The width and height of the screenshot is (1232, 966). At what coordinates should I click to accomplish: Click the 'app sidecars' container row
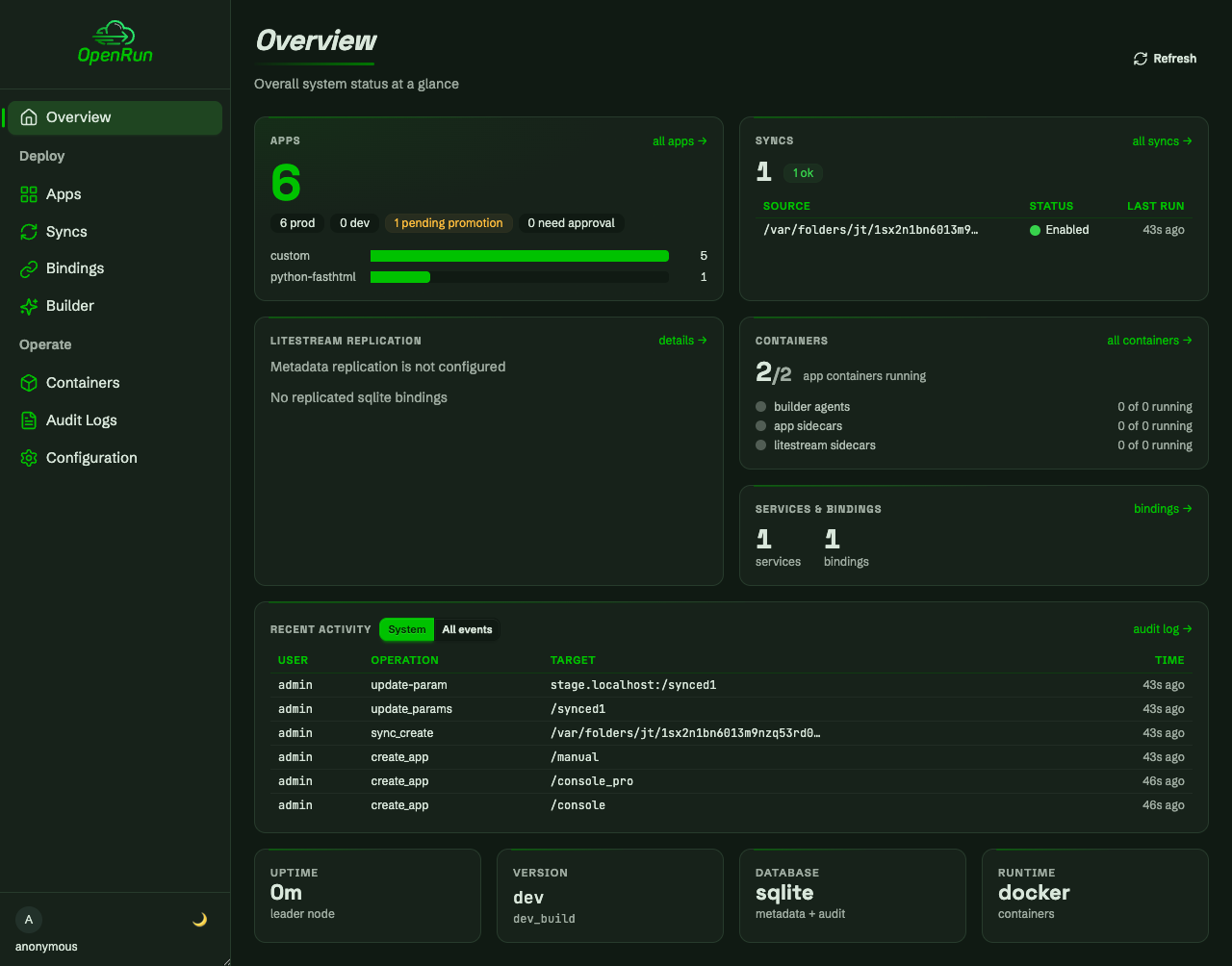[x=973, y=426]
